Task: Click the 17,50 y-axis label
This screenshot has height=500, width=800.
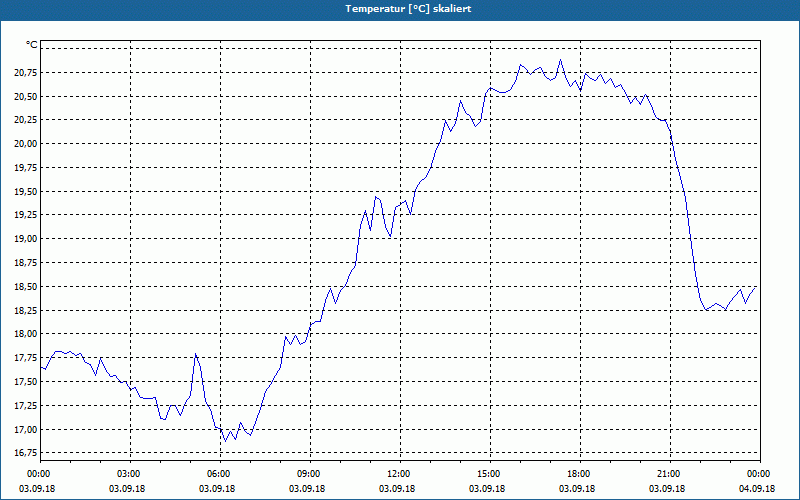Action: point(25,382)
